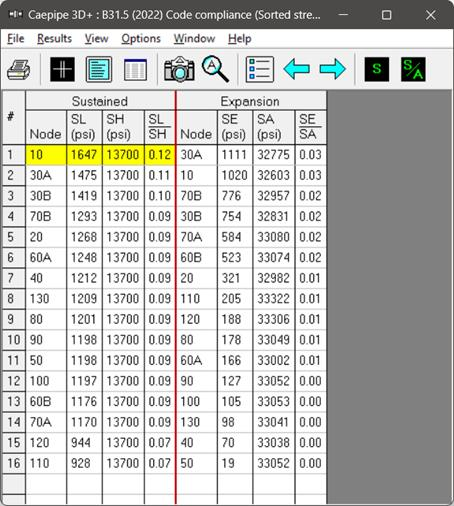Open the list table window icon
Viewport: 454px width, 506px height.
[135, 69]
